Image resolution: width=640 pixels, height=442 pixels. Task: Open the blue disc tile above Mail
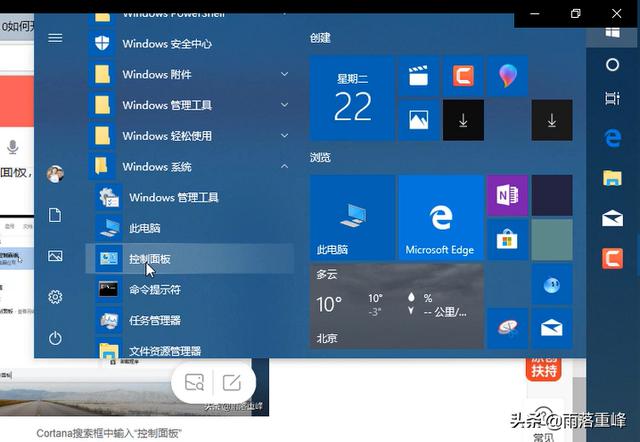click(x=552, y=284)
